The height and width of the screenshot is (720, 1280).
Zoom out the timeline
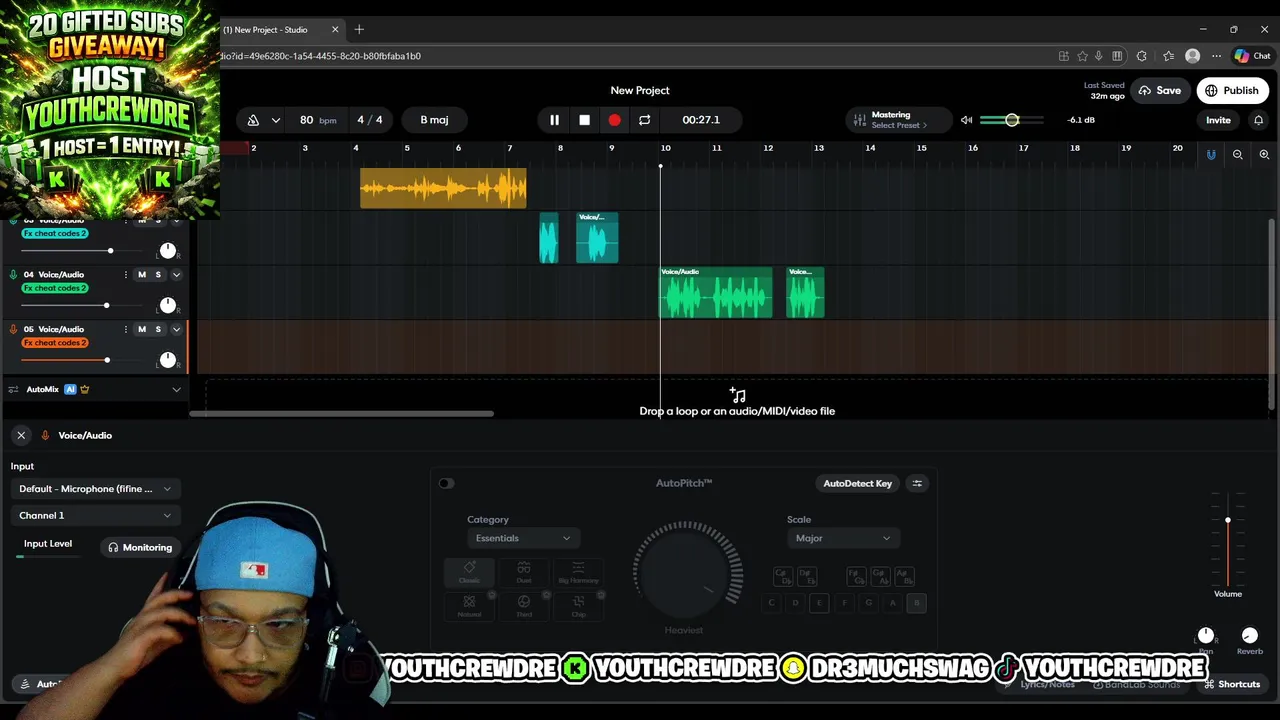1238,154
